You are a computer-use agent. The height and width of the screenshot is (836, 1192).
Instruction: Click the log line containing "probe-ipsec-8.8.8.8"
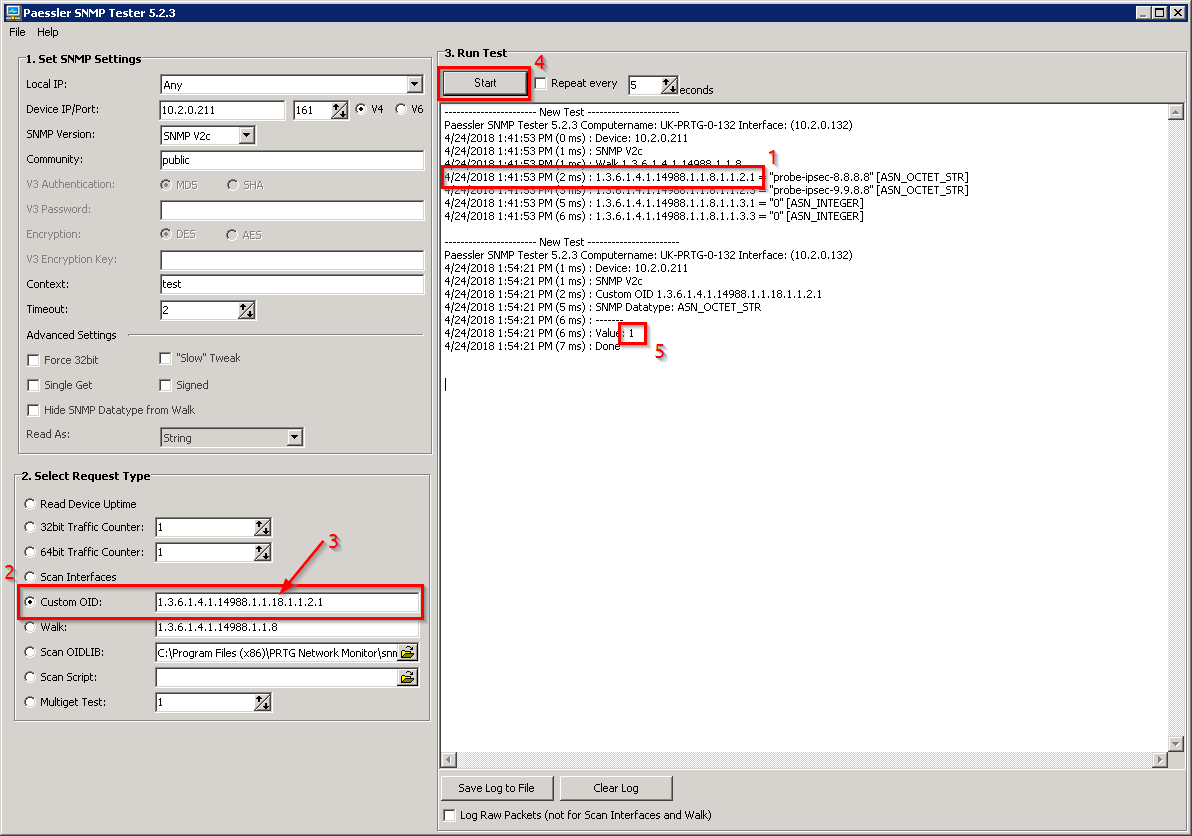706,178
